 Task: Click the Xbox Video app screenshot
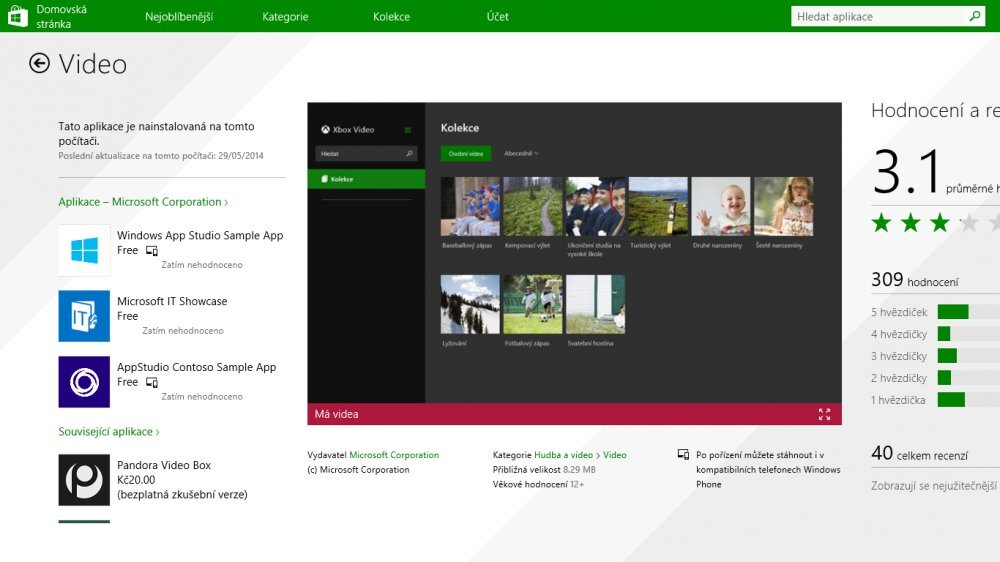(574, 253)
